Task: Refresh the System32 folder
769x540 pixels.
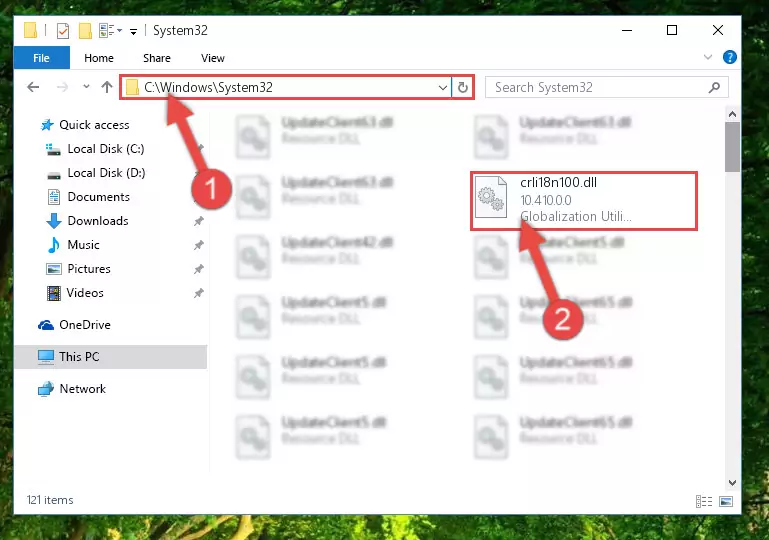Action: (x=462, y=87)
